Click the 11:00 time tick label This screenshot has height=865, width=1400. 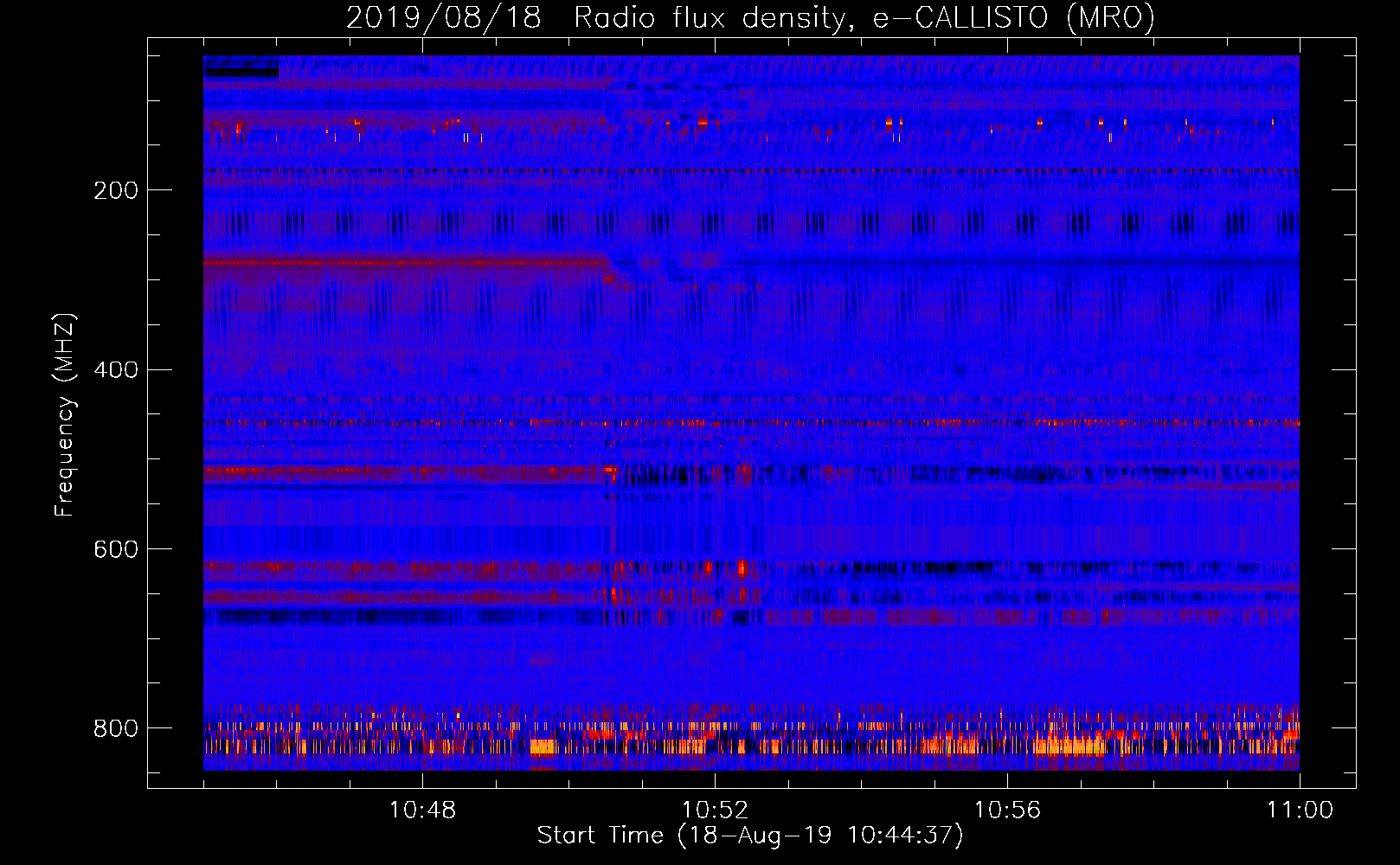[x=1300, y=811]
